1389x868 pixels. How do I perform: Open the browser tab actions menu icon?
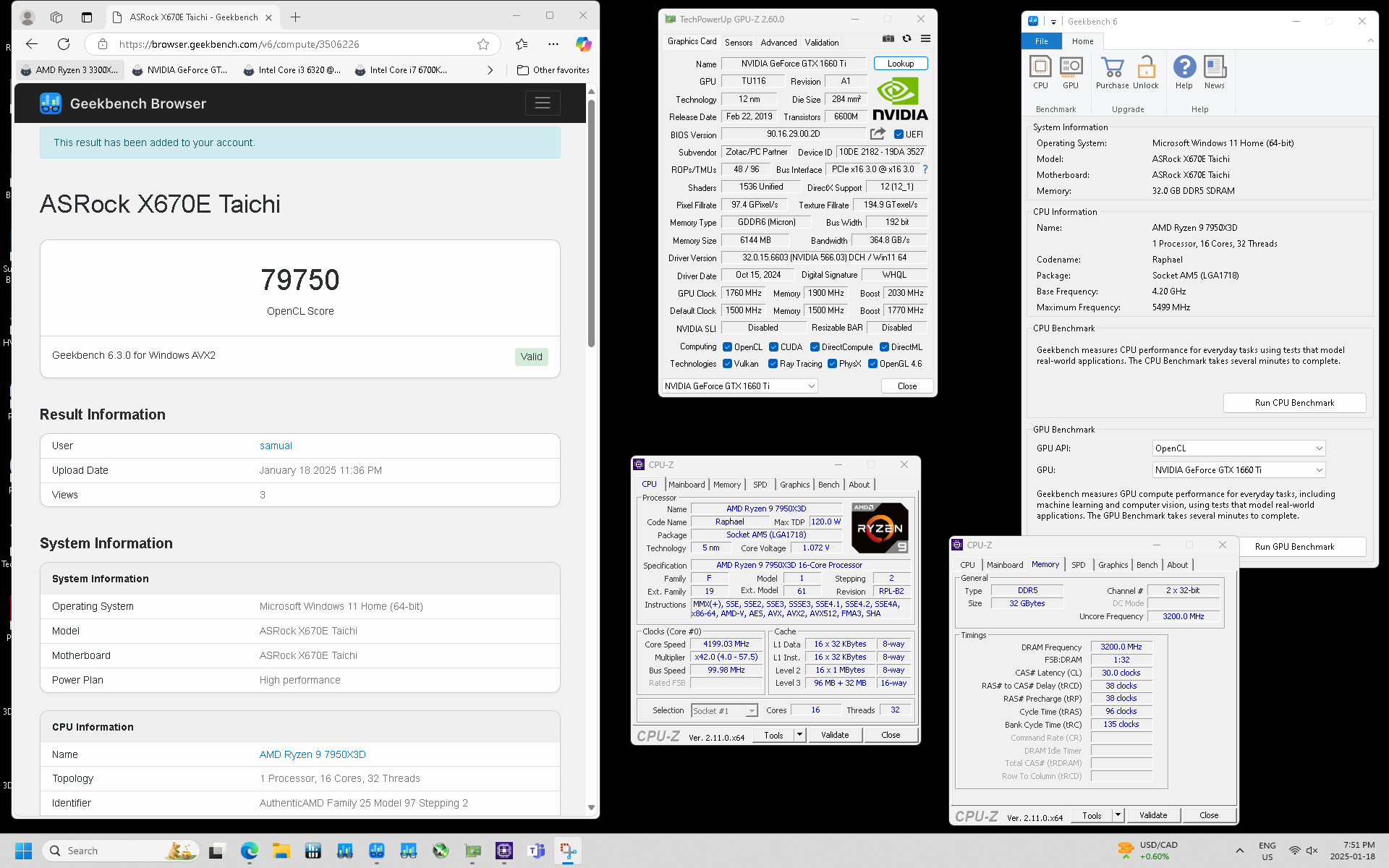(x=86, y=17)
